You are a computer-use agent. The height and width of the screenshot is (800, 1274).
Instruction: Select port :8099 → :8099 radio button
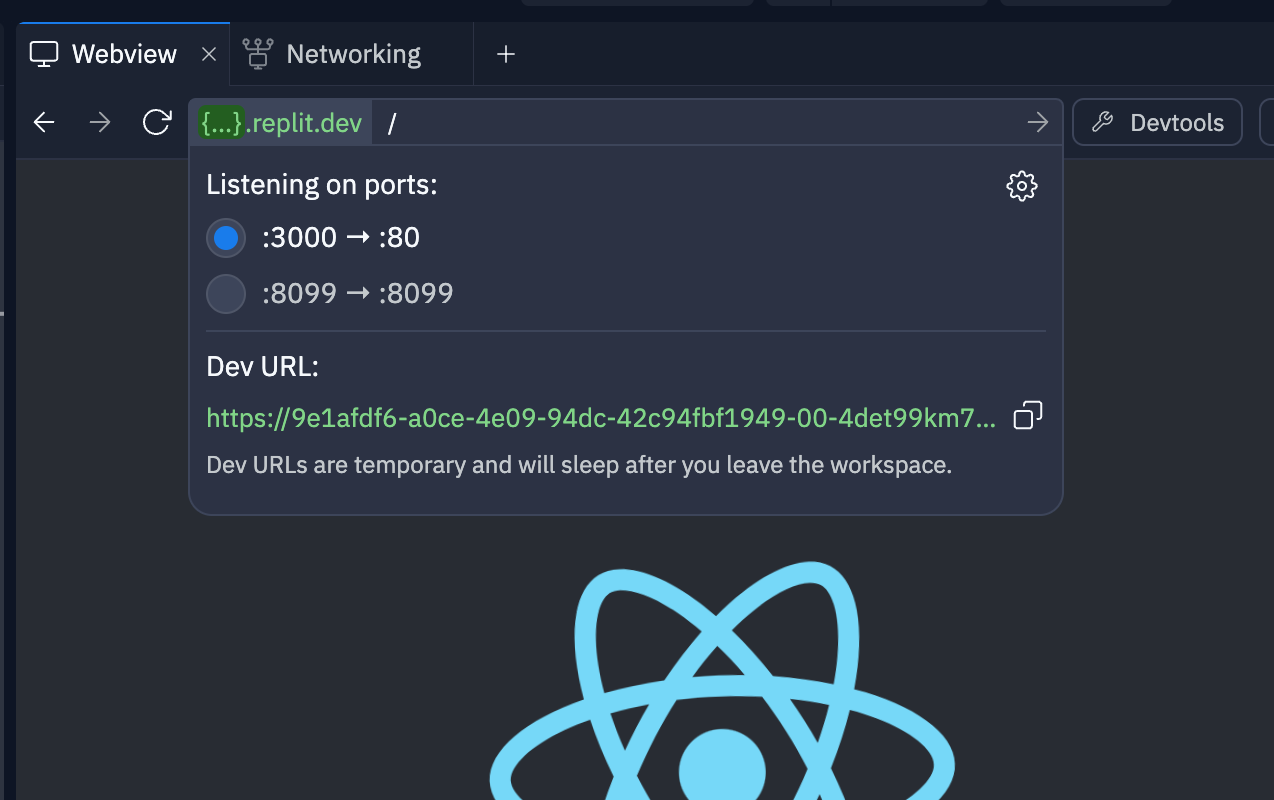226,294
